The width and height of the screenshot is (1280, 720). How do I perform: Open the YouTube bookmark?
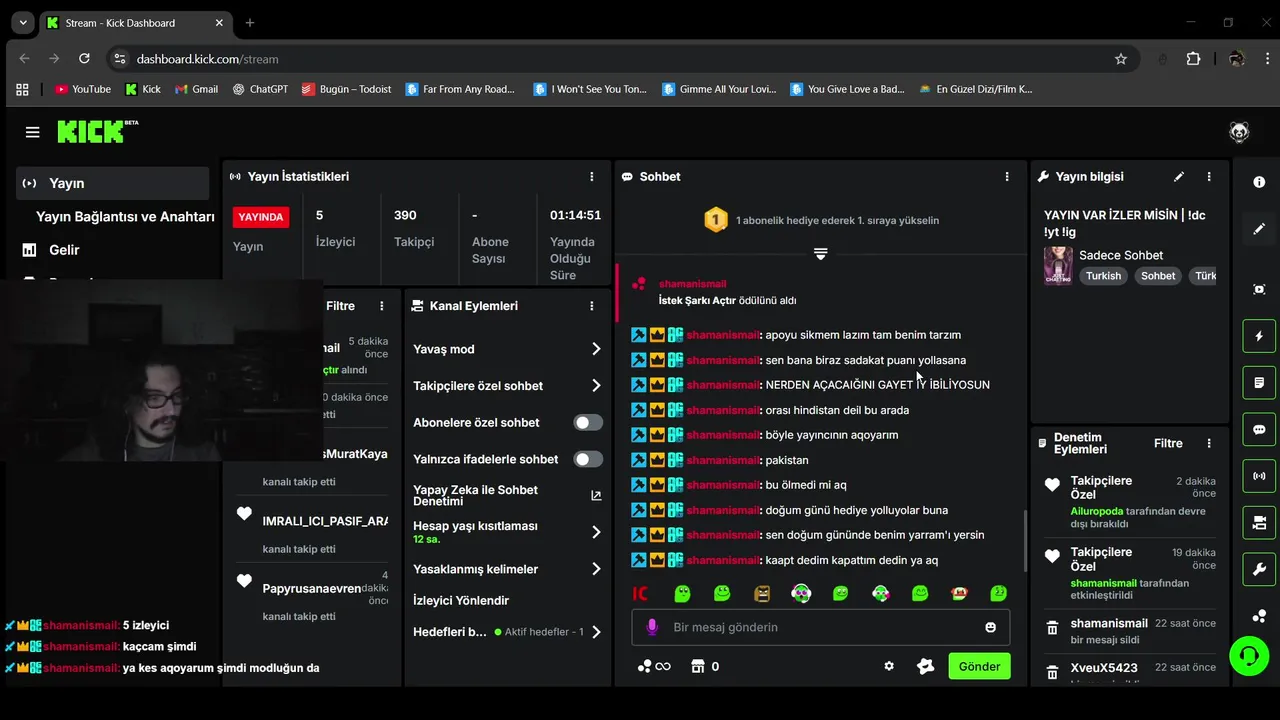click(x=83, y=89)
